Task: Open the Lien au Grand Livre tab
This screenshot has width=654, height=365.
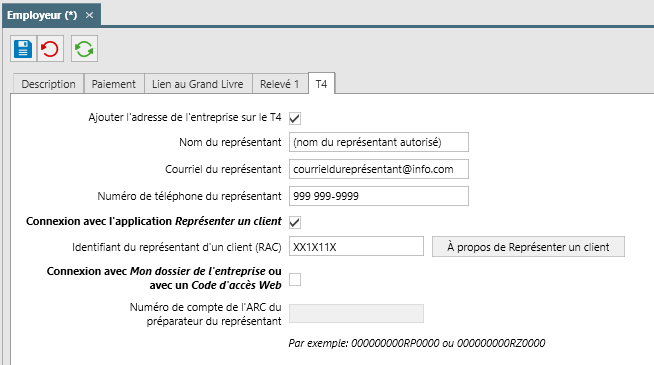Action: point(198,84)
